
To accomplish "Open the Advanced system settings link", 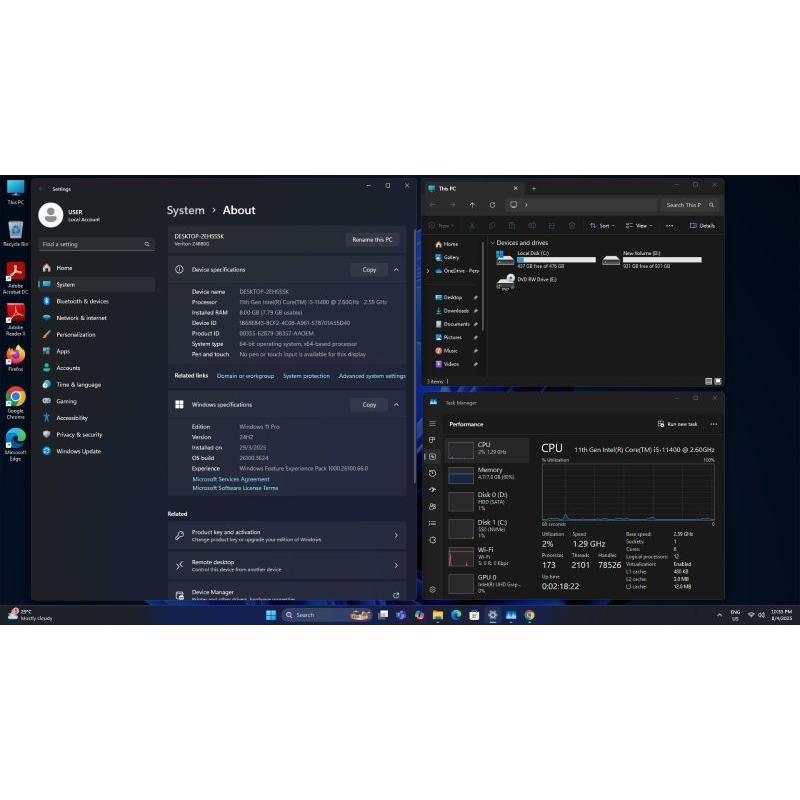I will click(372, 376).
